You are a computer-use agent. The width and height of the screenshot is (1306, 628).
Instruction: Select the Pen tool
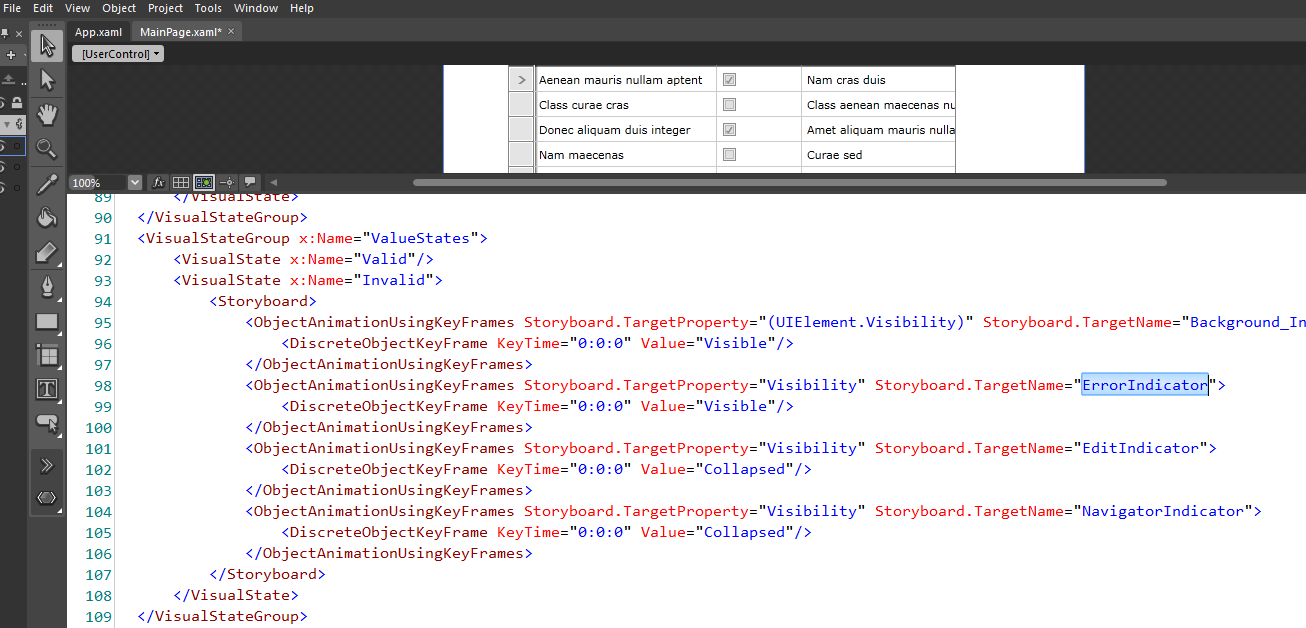coord(47,287)
